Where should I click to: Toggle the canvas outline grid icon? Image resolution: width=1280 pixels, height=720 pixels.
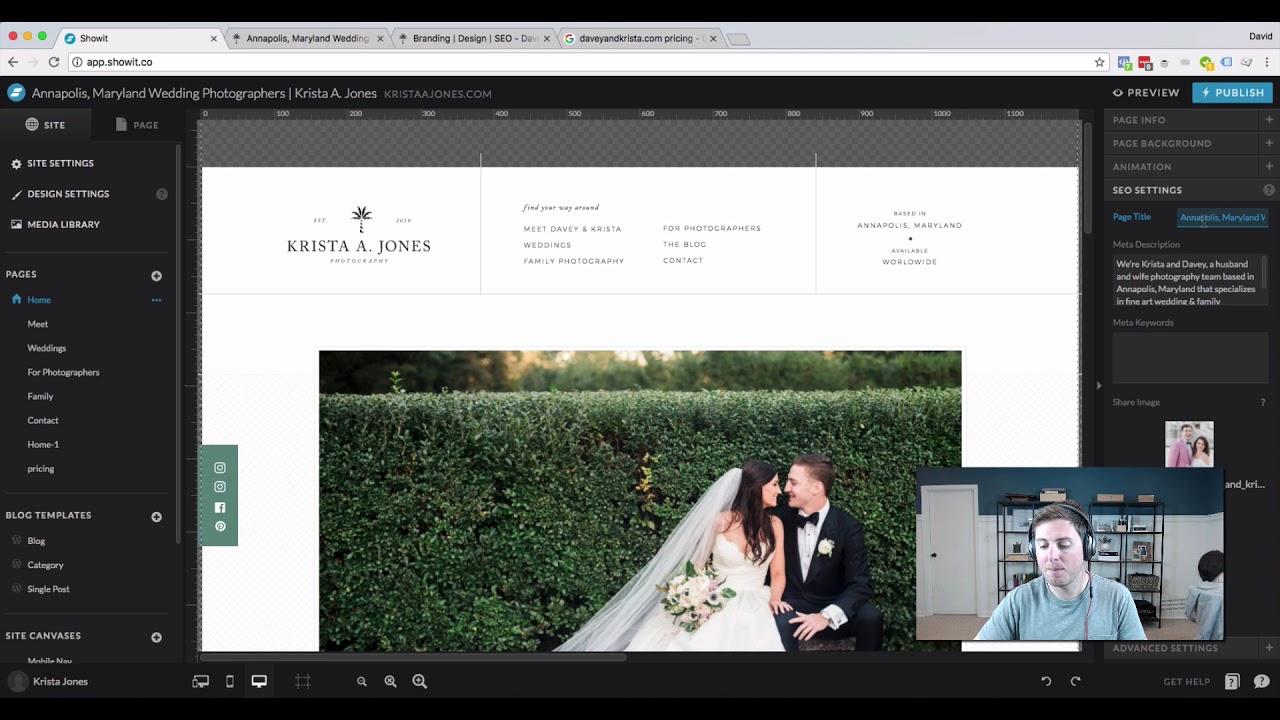[x=303, y=681]
